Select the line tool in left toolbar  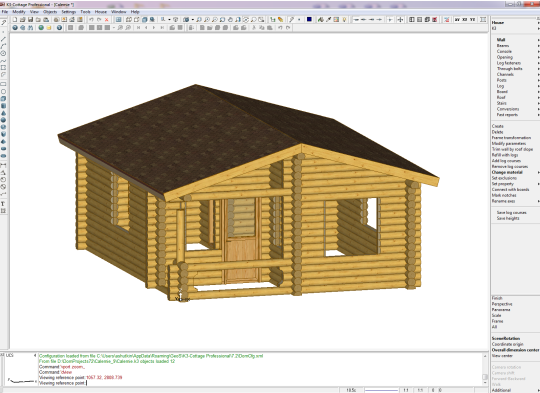point(3,39)
